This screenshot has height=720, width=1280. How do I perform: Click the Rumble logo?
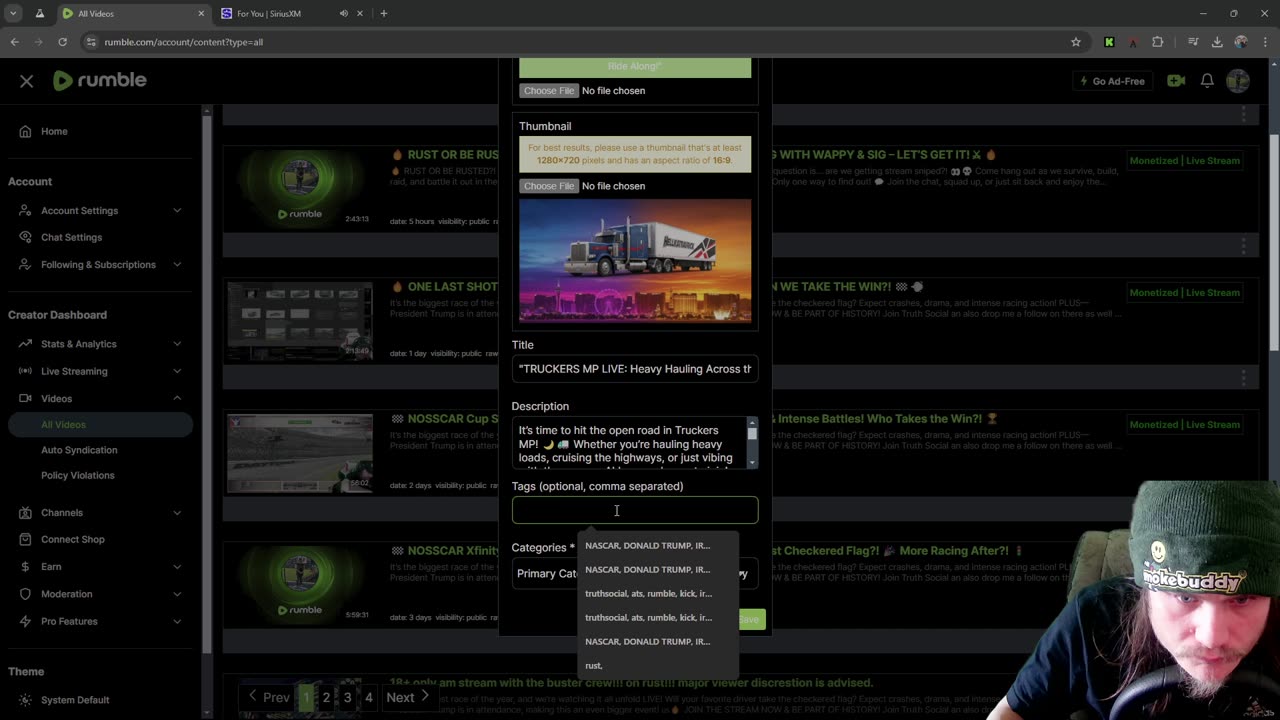pyautogui.click(x=100, y=81)
